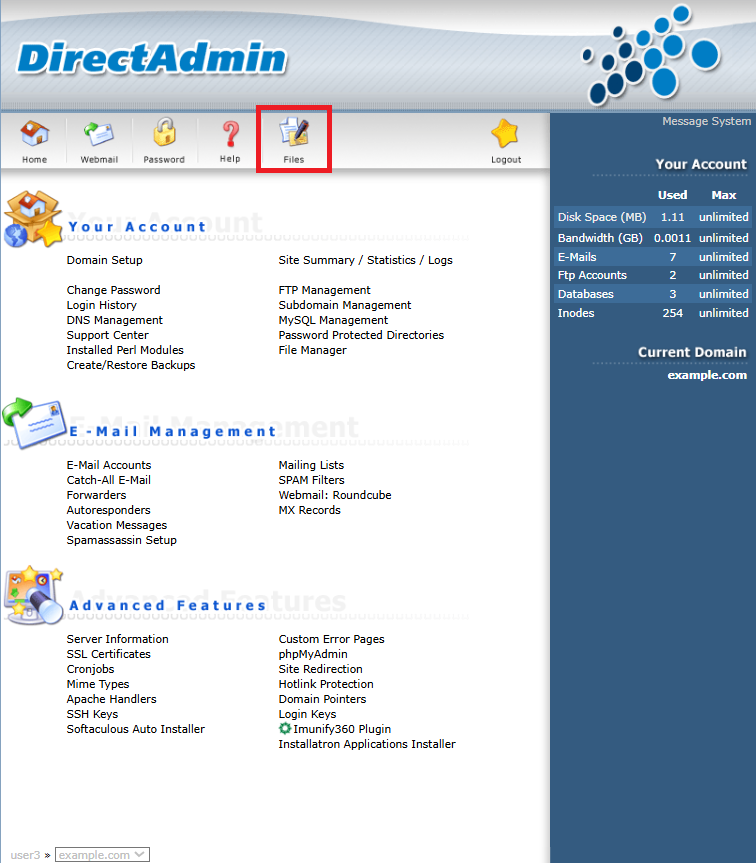Screen dimensions: 756x863
Task: Launch Webmail: Roundcube
Action: click(335, 495)
